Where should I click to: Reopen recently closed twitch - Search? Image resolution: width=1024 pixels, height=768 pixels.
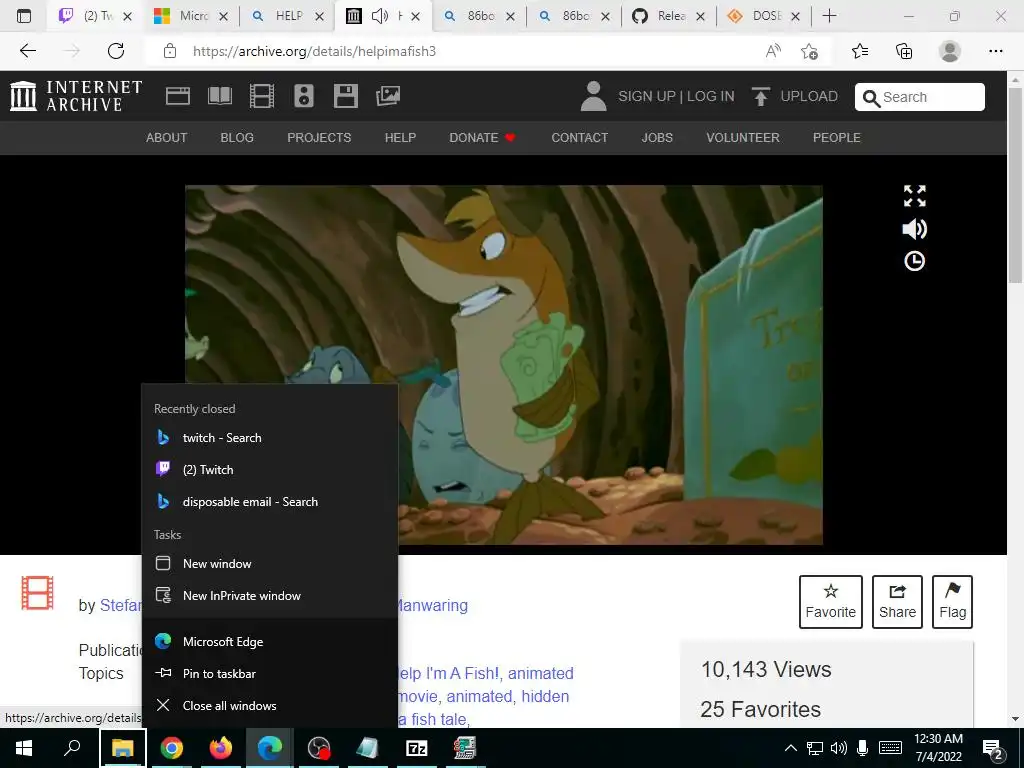270,438
